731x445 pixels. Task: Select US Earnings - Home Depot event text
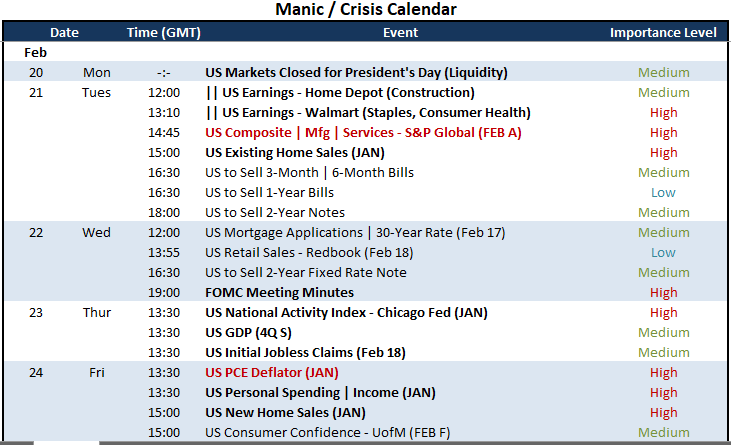340,93
